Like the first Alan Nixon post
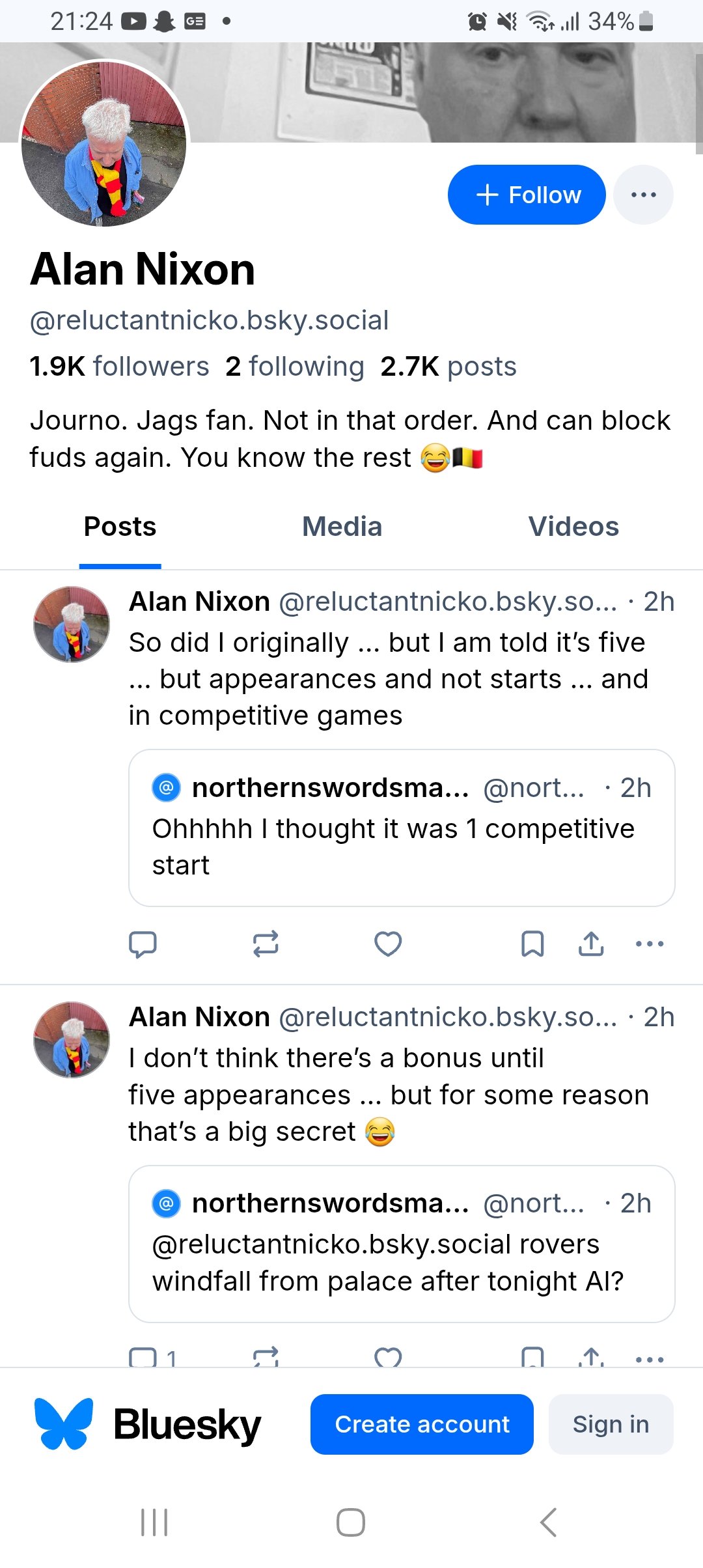 coord(388,944)
